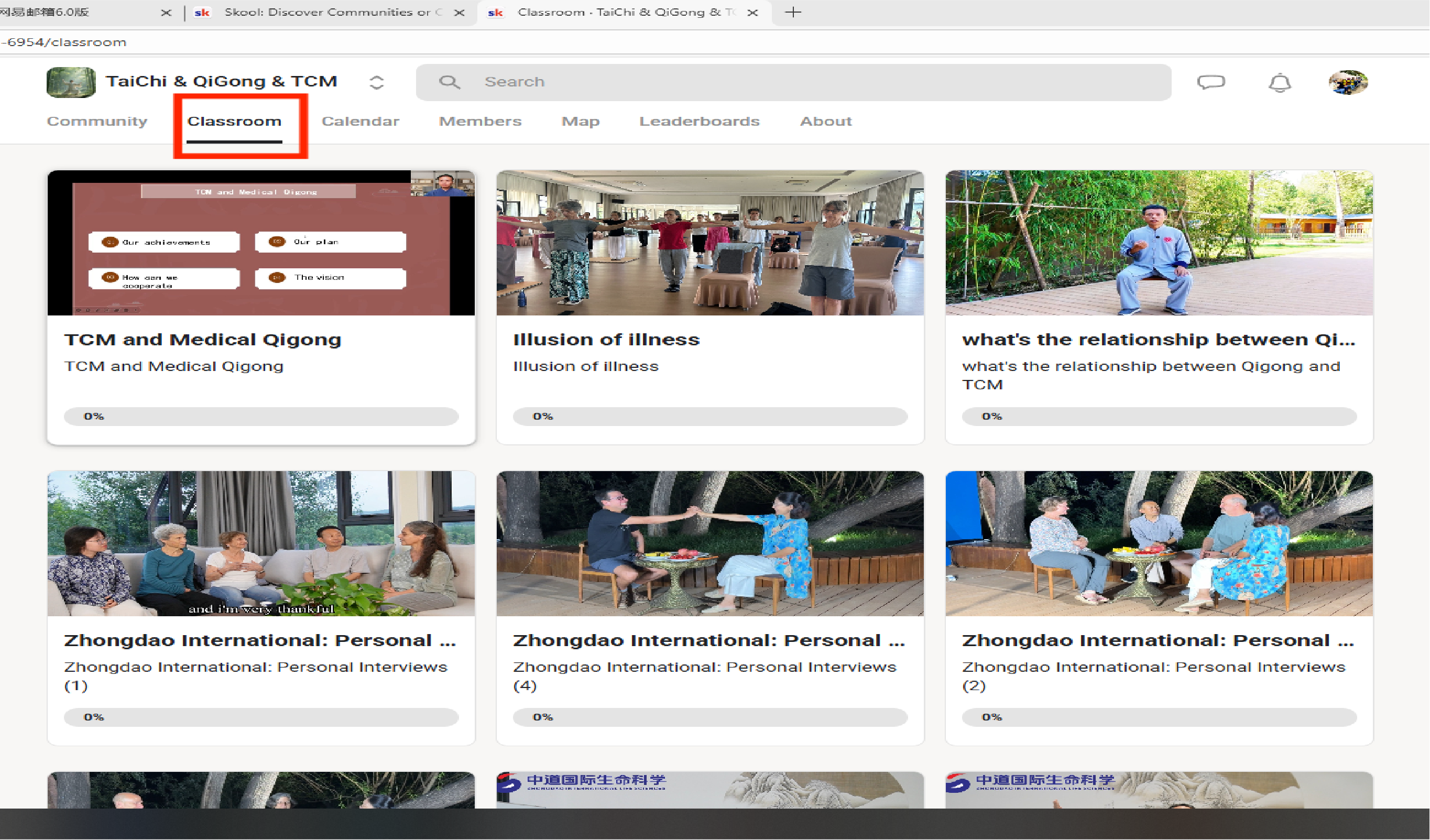Focus the Search input field
Viewport: 1430px width, 840px height.
coord(794,82)
